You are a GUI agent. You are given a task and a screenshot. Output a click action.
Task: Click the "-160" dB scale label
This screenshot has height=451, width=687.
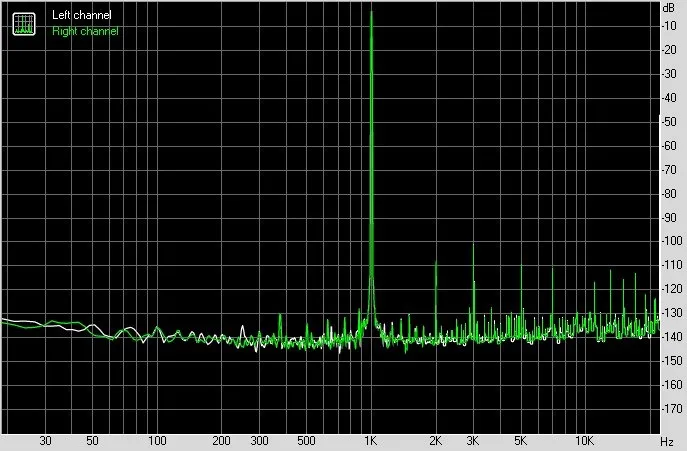(672, 385)
